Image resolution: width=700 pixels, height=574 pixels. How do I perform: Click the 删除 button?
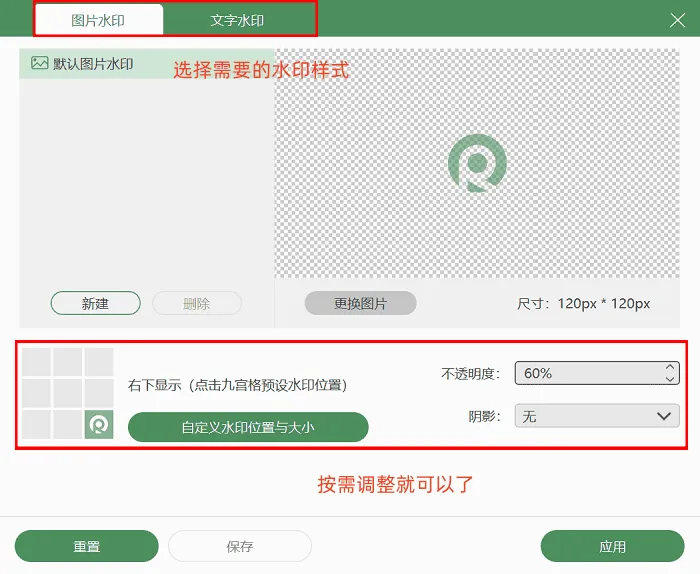pos(197,304)
